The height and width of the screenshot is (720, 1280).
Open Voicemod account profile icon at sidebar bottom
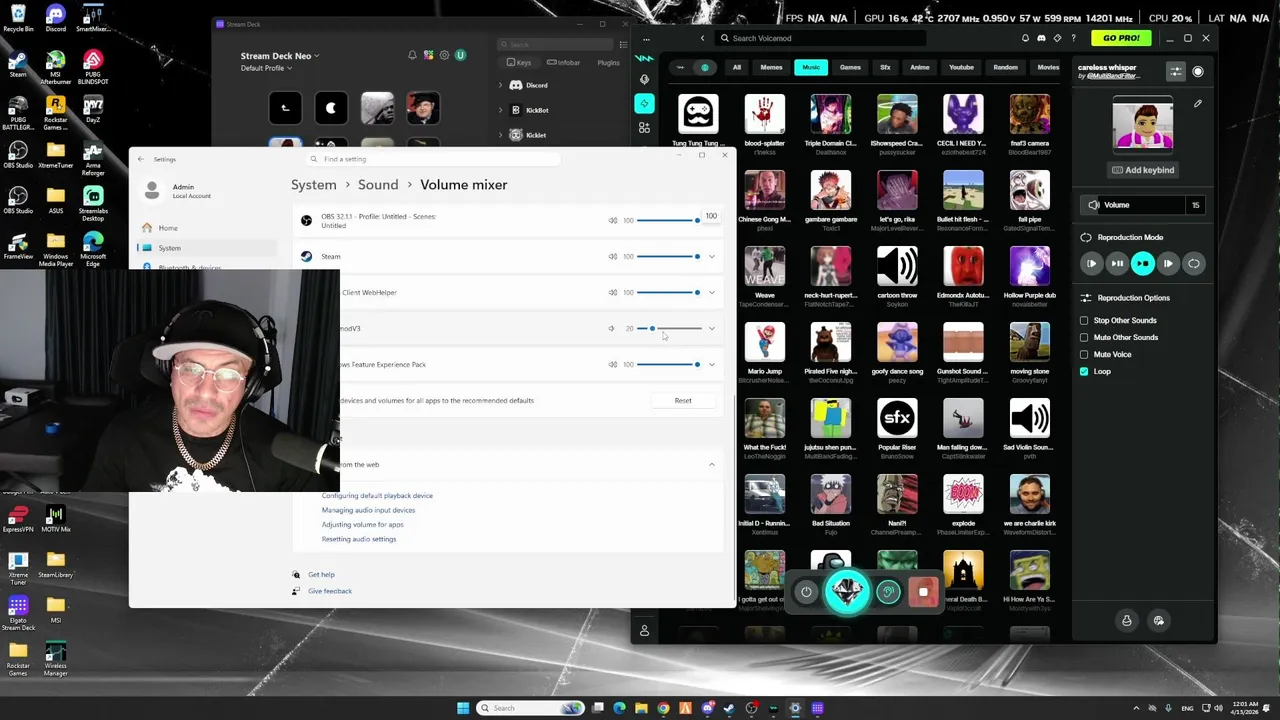click(x=644, y=631)
